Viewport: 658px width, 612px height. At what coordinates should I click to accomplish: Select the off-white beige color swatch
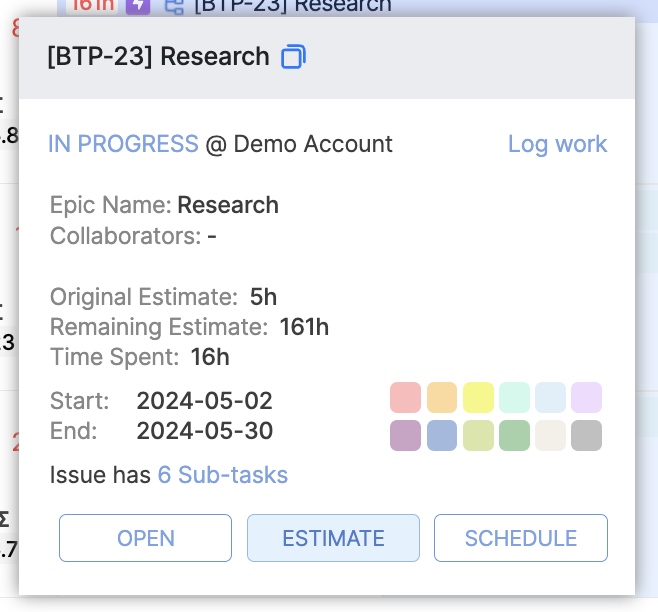pyautogui.click(x=550, y=435)
